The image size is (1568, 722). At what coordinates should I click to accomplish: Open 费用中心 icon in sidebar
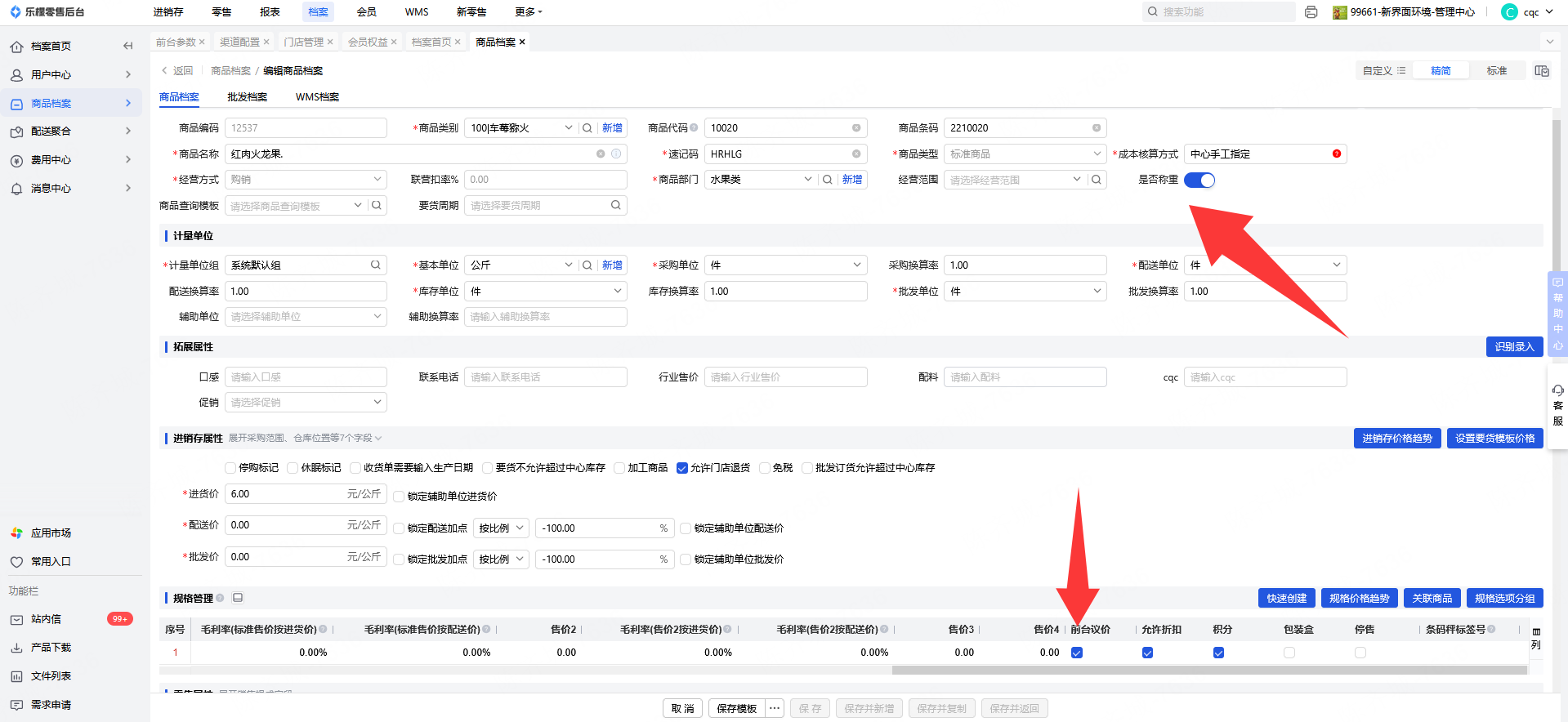[16, 160]
